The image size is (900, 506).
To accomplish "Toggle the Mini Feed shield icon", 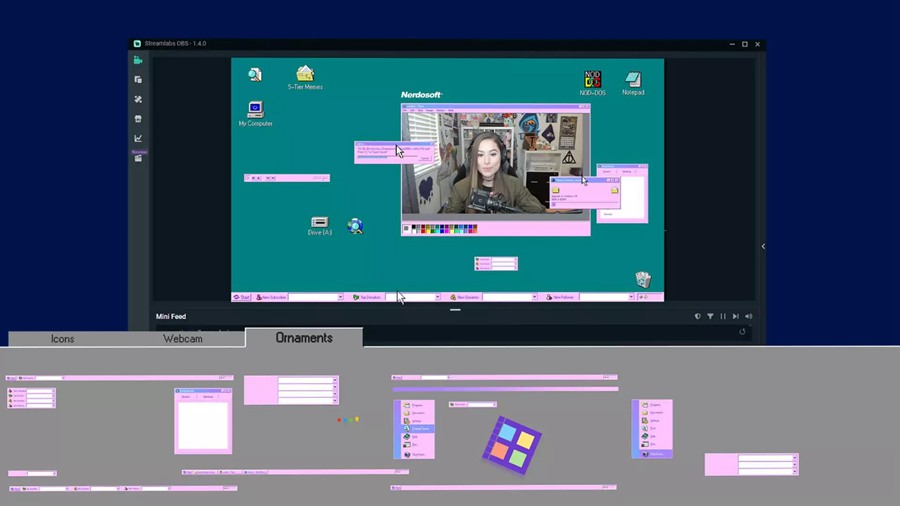I will pyautogui.click(x=698, y=316).
